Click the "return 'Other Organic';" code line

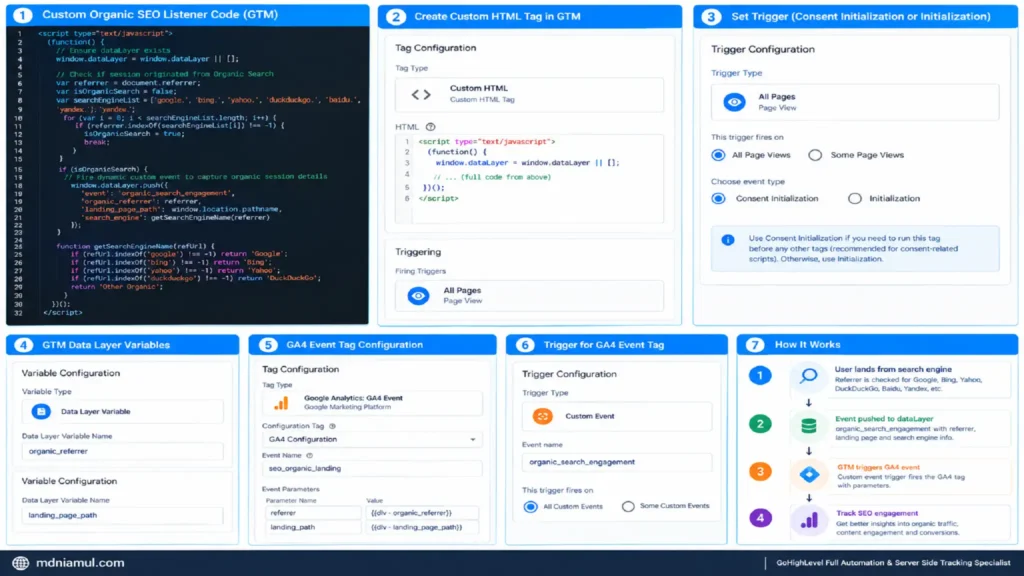click(117, 287)
